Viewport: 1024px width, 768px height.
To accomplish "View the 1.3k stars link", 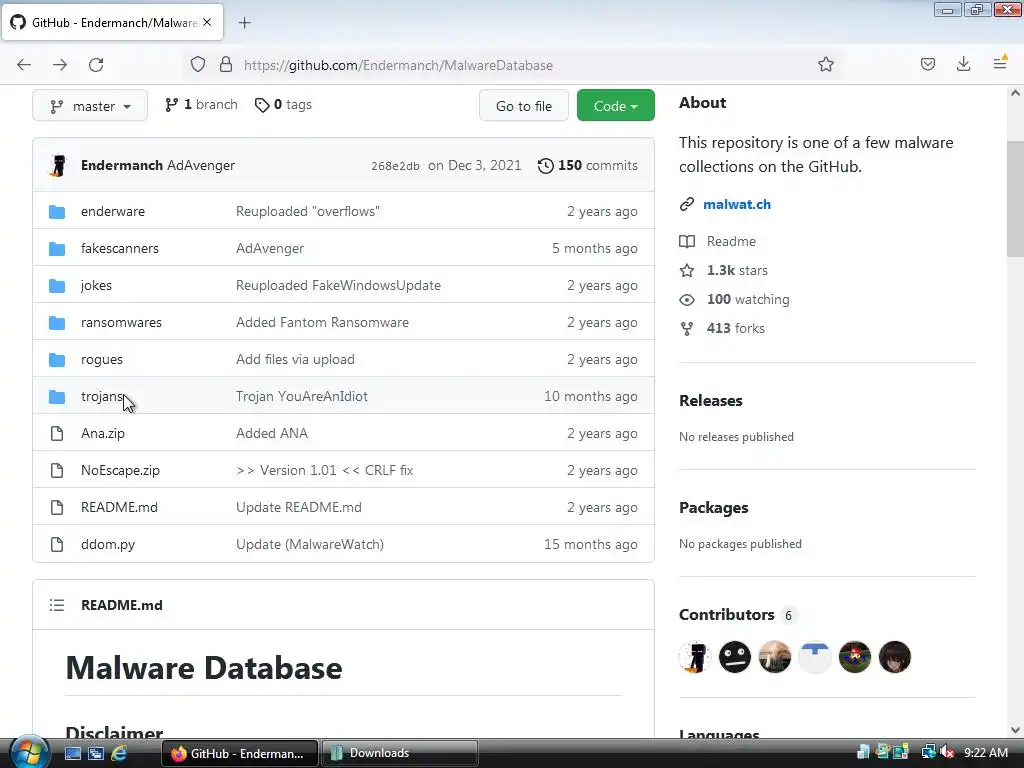I will pyautogui.click(x=737, y=270).
